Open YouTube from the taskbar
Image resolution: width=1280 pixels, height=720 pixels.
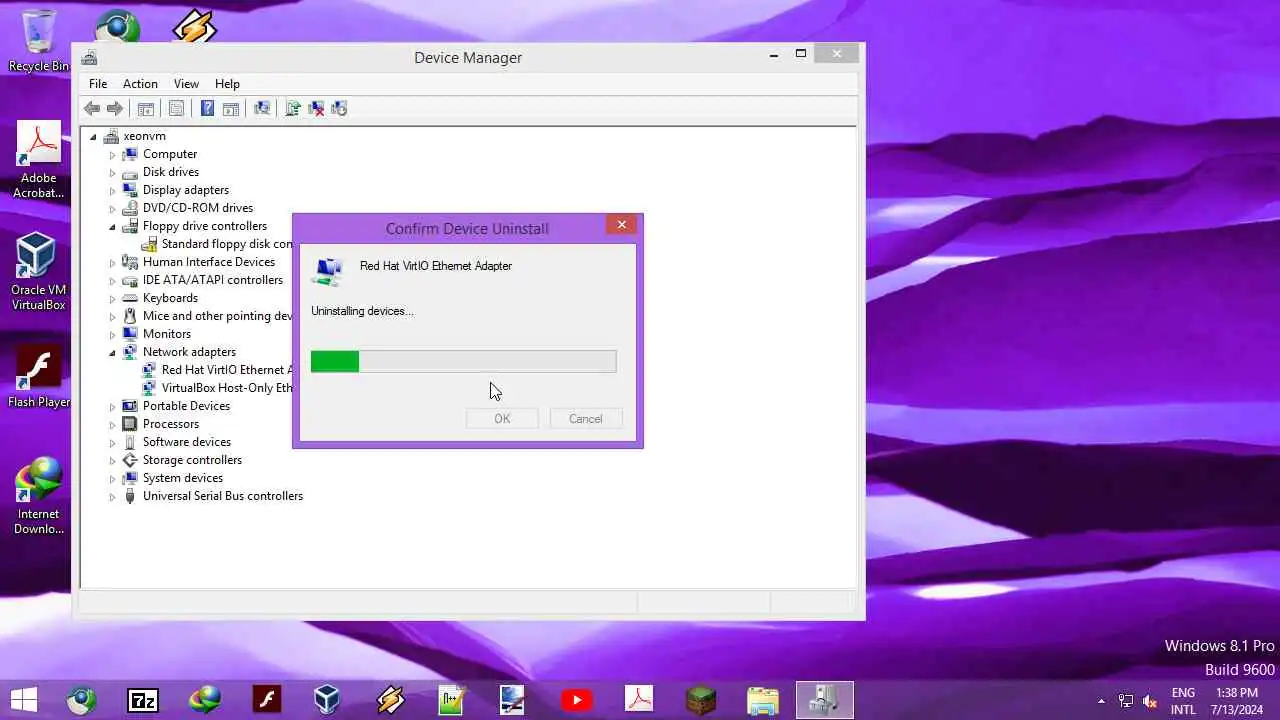tap(577, 700)
